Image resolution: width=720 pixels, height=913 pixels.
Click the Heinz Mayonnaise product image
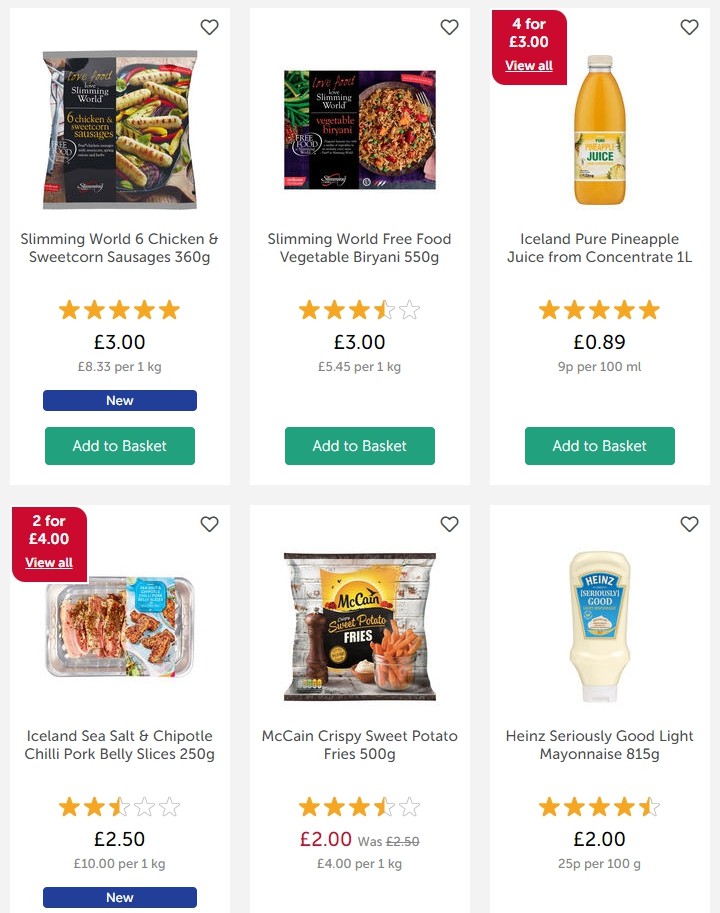pos(599,626)
